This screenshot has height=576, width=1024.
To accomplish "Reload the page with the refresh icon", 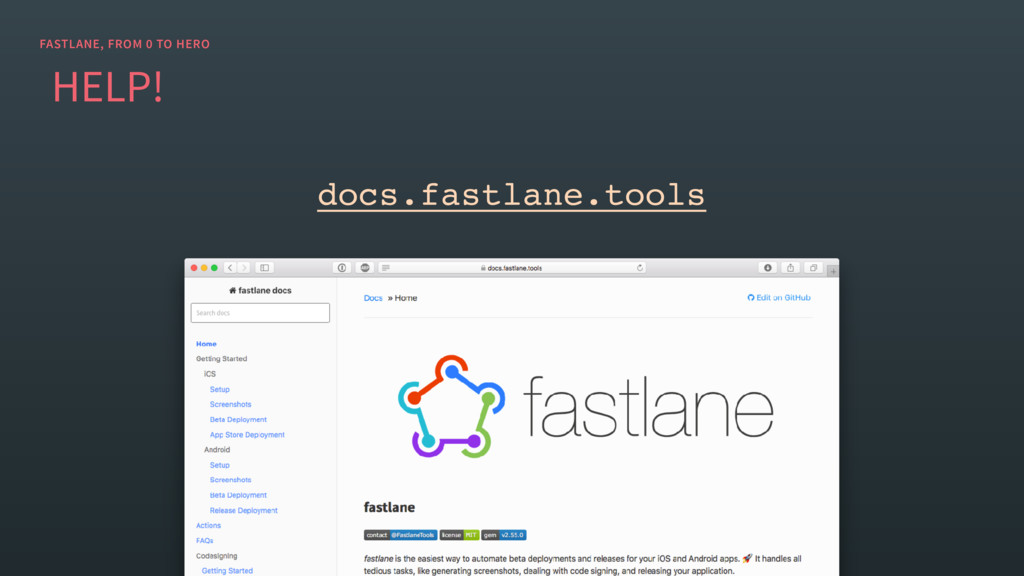I will coord(640,268).
